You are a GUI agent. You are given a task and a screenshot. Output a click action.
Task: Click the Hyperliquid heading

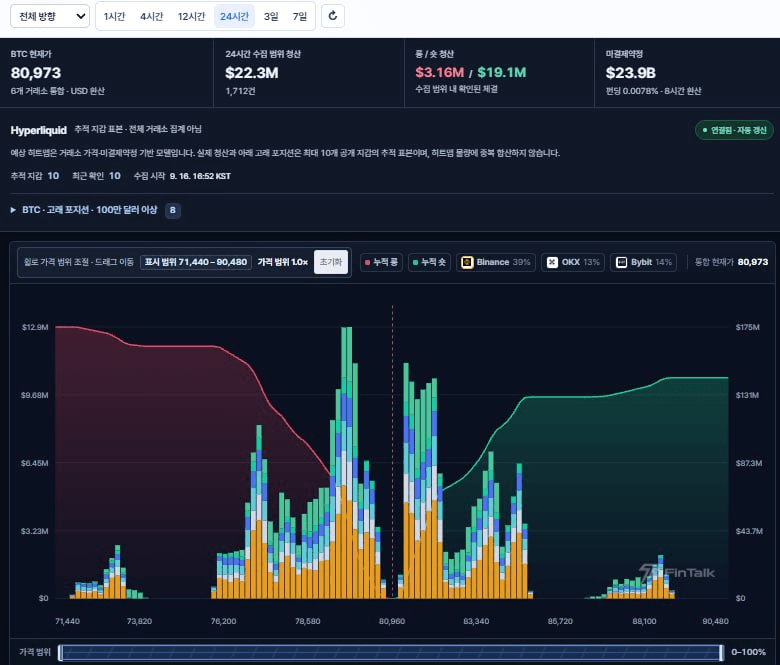tap(38, 130)
